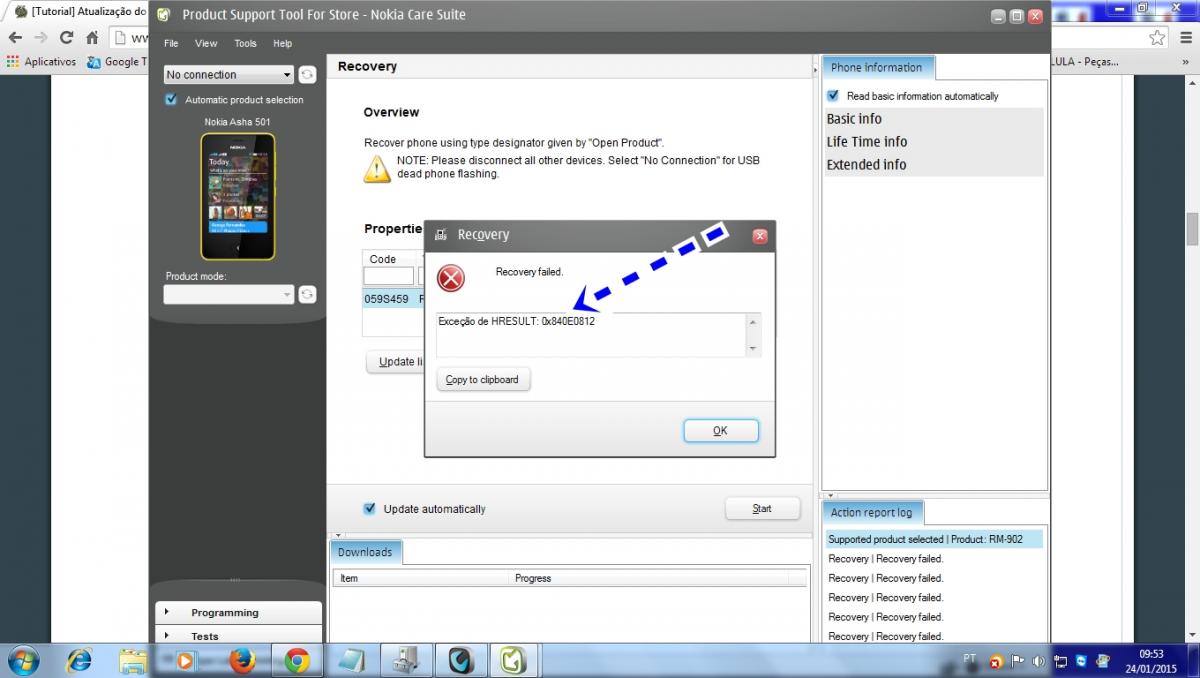The height and width of the screenshot is (678, 1200).
Task: Refresh the connection list icon
Action: click(x=307, y=74)
